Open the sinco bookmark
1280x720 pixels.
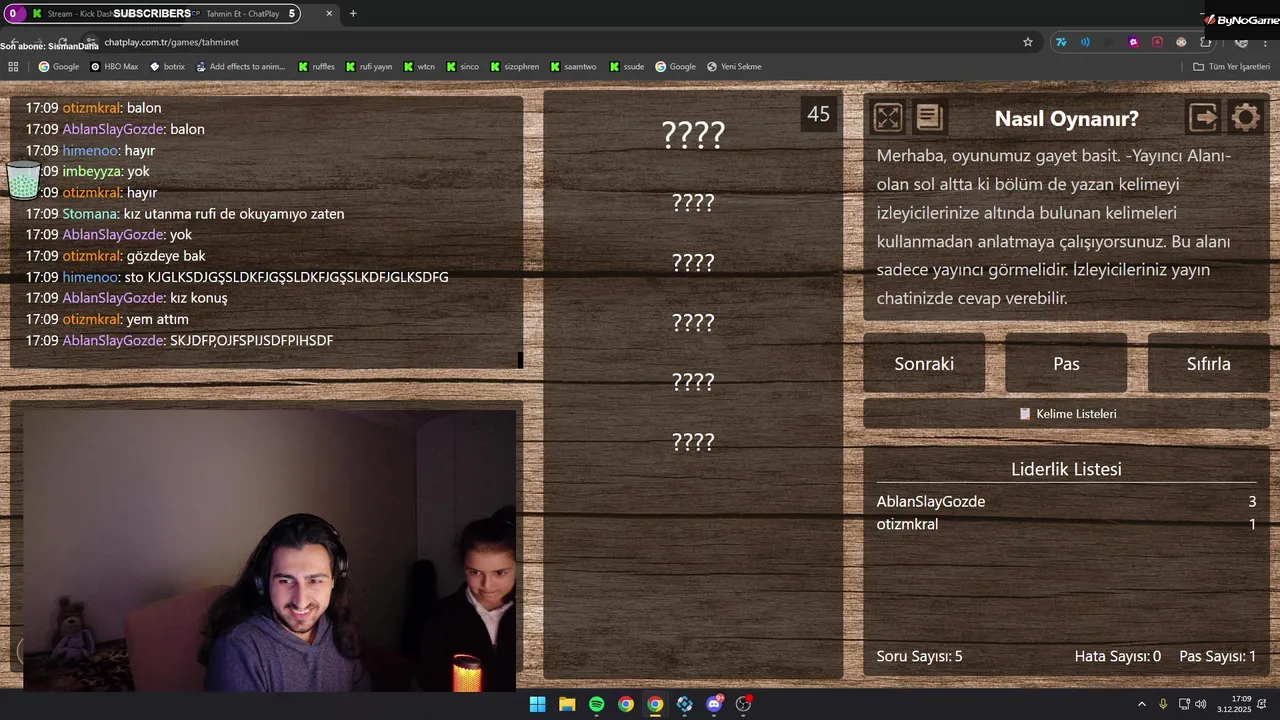[463, 67]
